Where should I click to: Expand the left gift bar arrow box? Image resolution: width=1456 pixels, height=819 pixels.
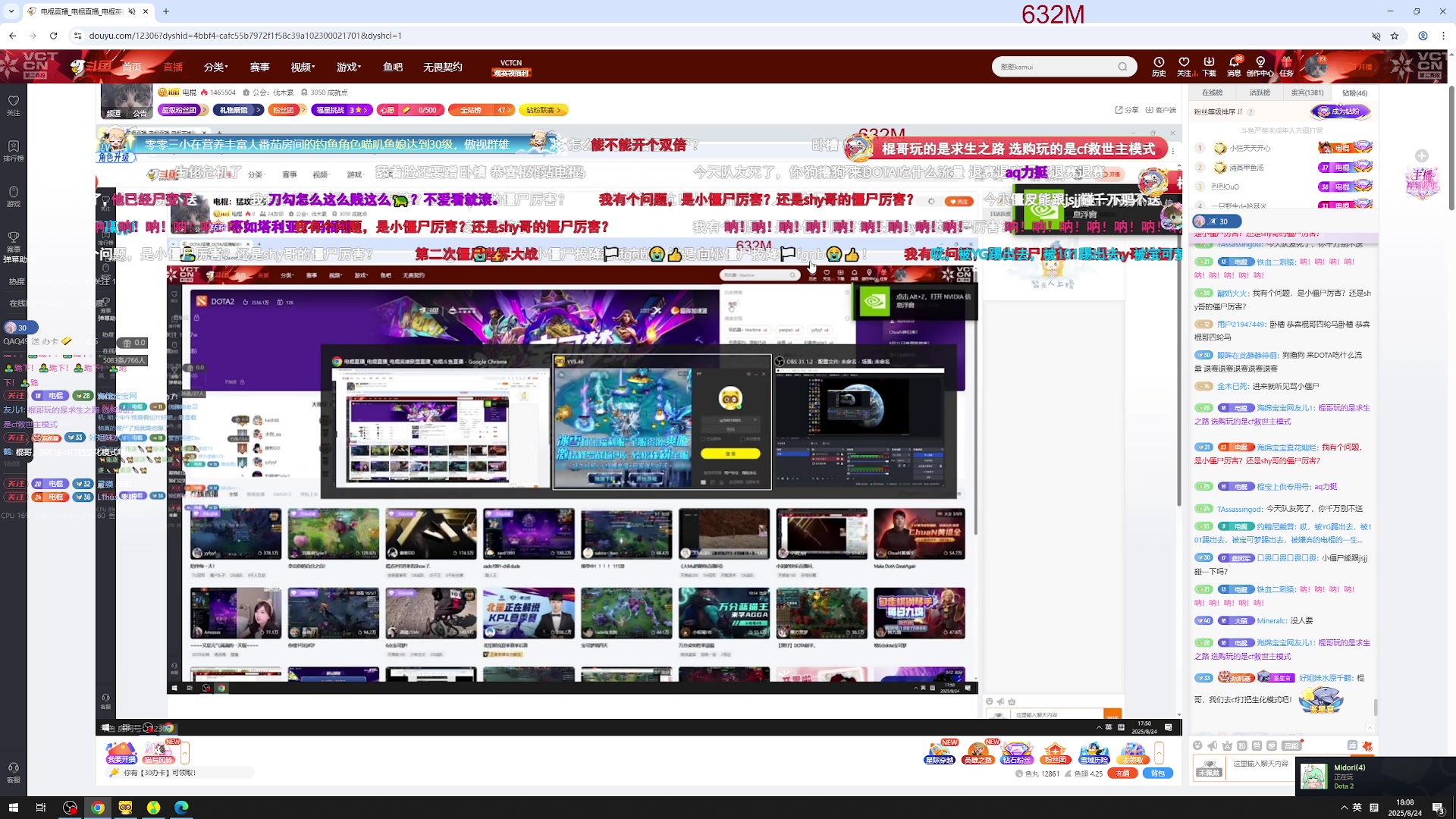click(184, 753)
